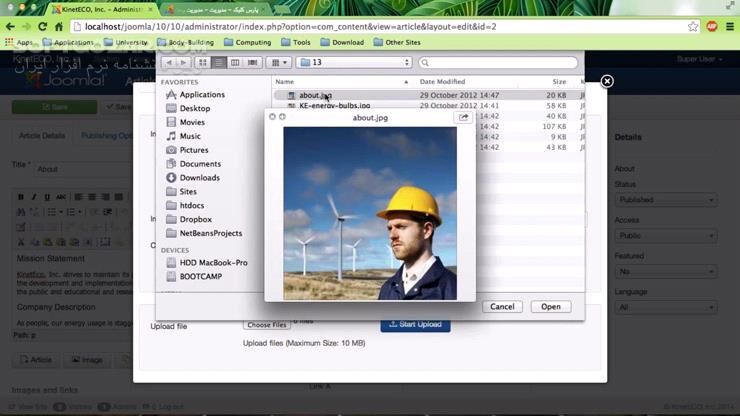Cancel the file selection dialog

point(502,307)
